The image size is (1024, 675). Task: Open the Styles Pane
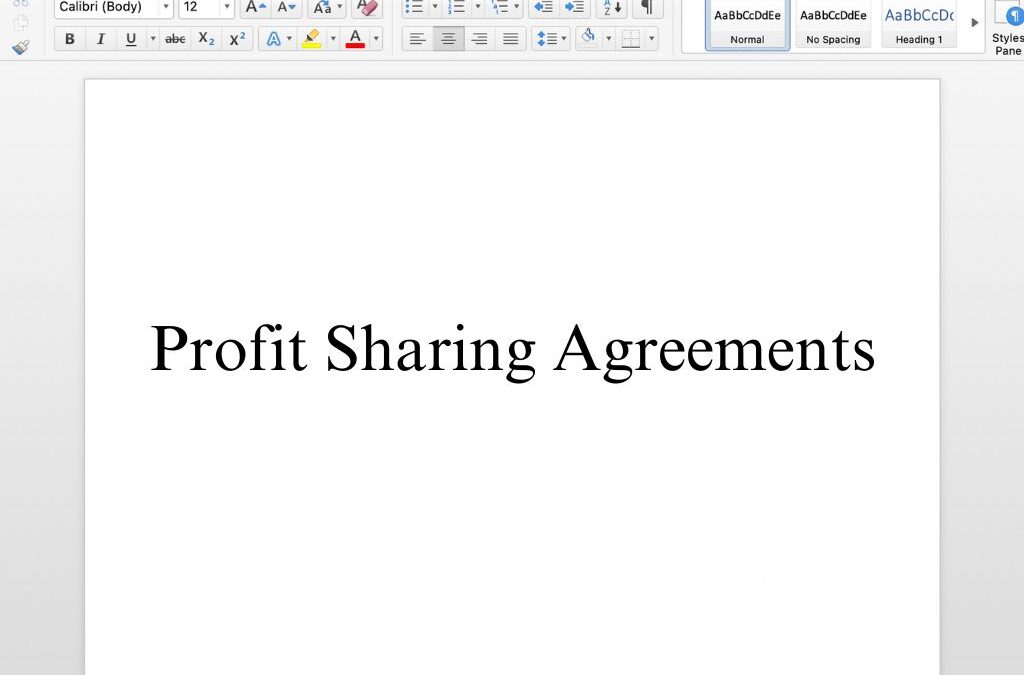1008,29
